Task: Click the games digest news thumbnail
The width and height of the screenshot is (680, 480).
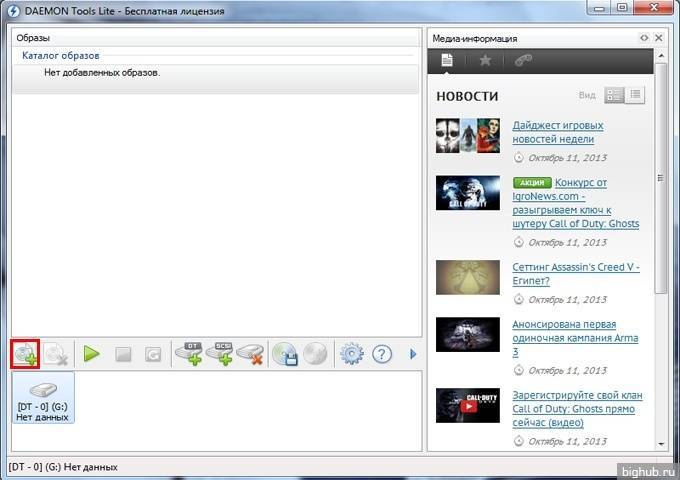Action: [x=468, y=136]
